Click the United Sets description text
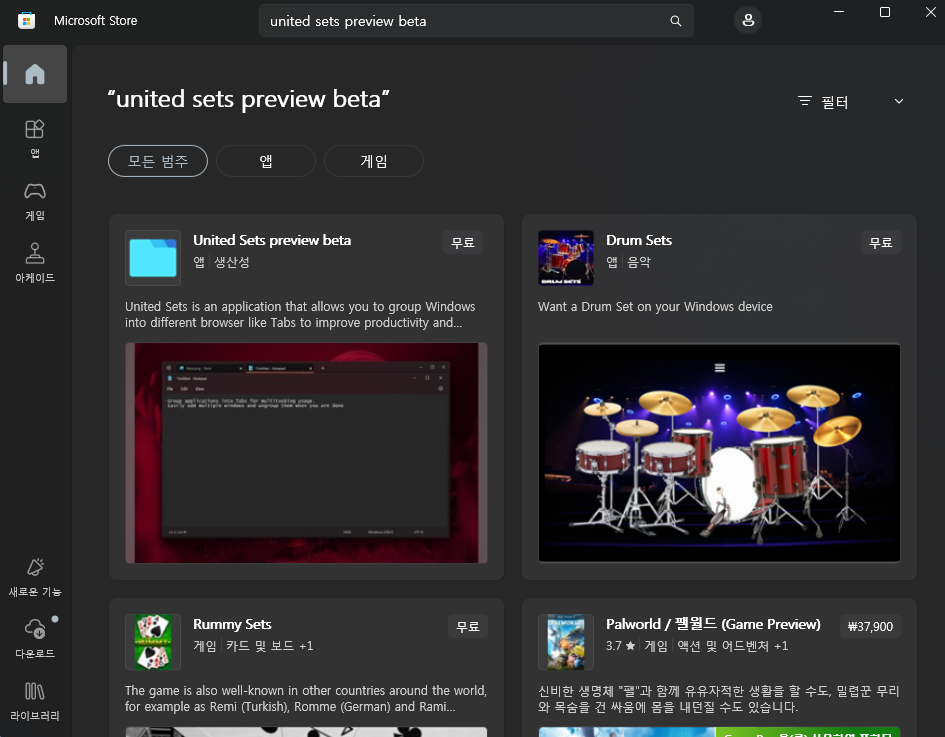Image resolution: width=945 pixels, height=737 pixels. [x=300, y=315]
